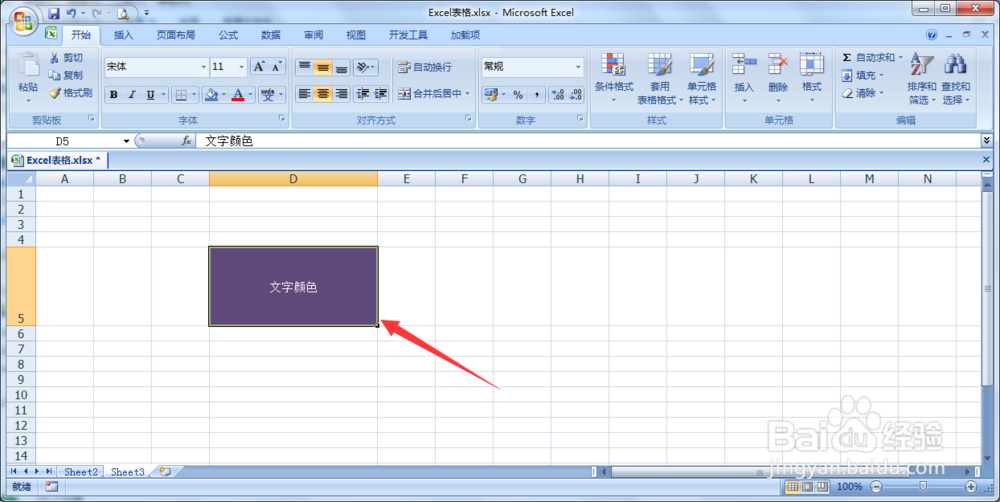1000x502 pixels.
Task: Toggle Italic formatting
Action: pyautogui.click(x=131, y=94)
